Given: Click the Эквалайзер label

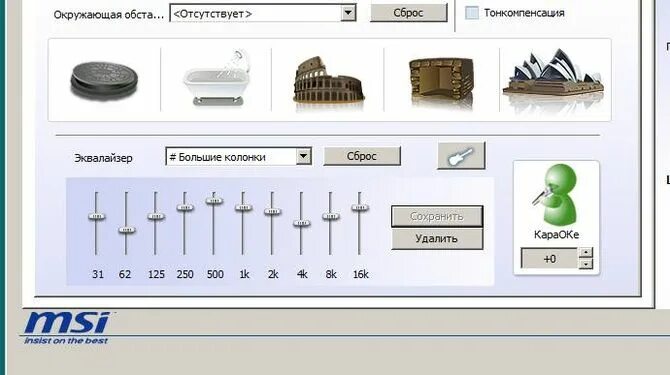Looking at the screenshot, I should 103,158.
